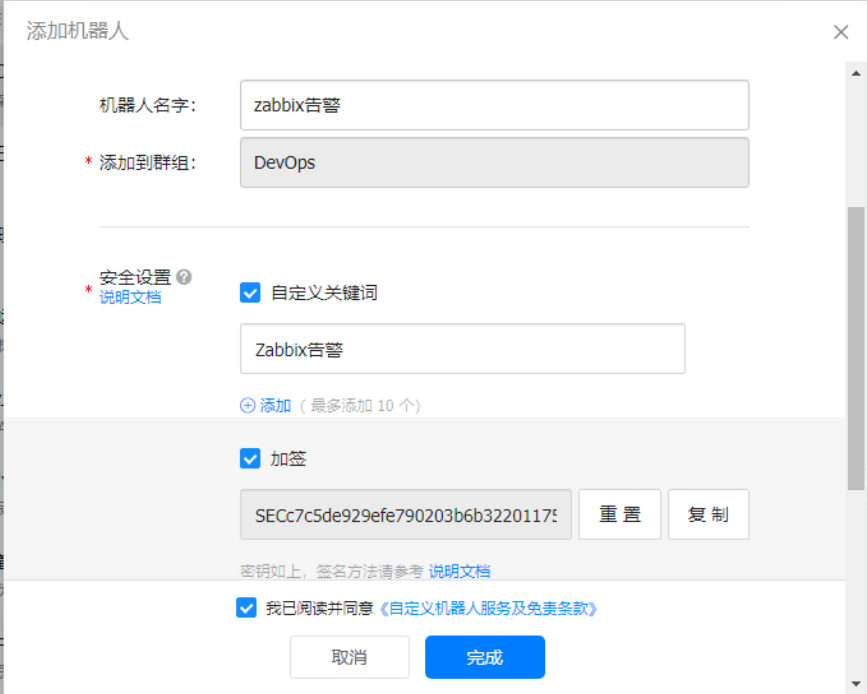Click the plus icon to add keyword
This screenshot has height=694, width=867.
tap(247, 405)
